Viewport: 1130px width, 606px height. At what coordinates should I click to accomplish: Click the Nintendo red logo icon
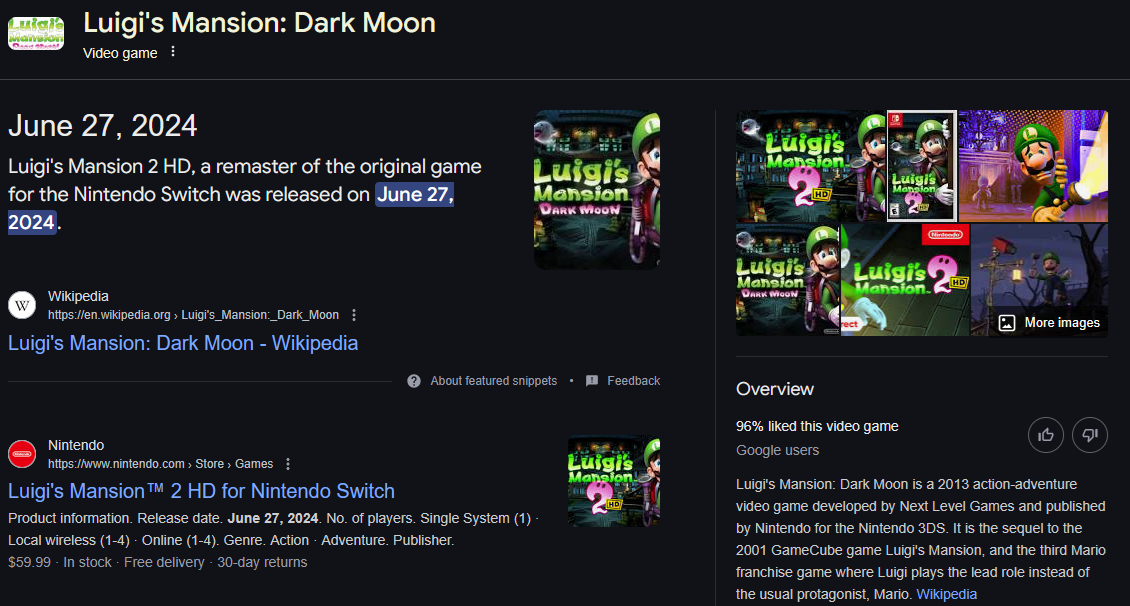(22, 454)
